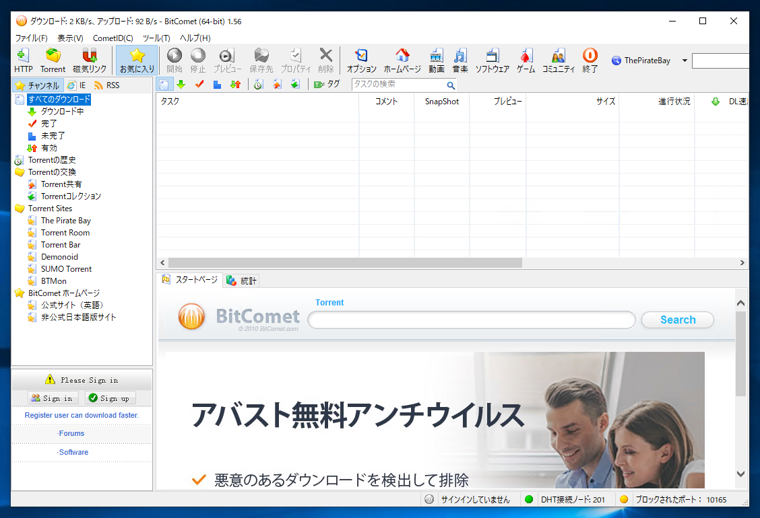The height and width of the screenshot is (518, 760).
Task: Select the 未完了 incomplete tree item
Action: click(x=53, y=136)
